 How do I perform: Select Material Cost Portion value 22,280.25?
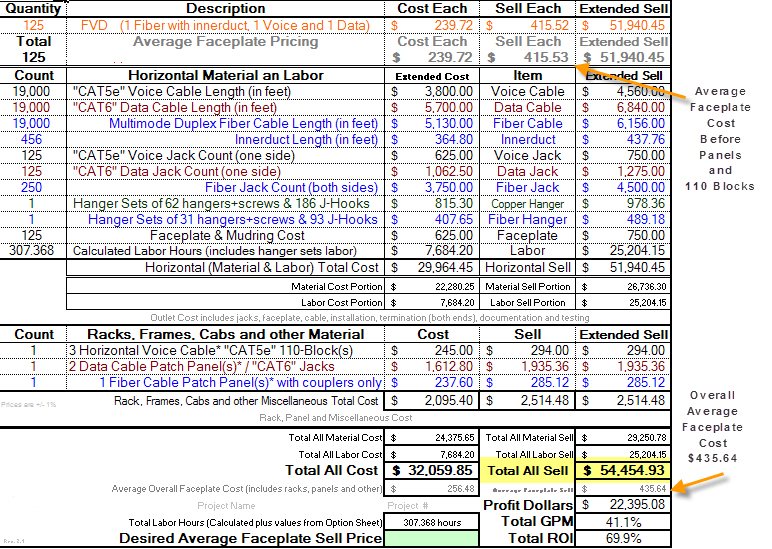431,287
